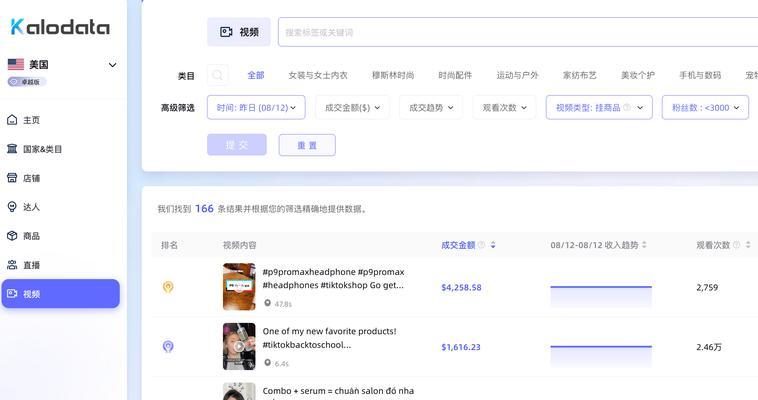Open the p9promaxheadphone video thumbnail
This screenshot has width=758, height=400.
pos(239,287)
